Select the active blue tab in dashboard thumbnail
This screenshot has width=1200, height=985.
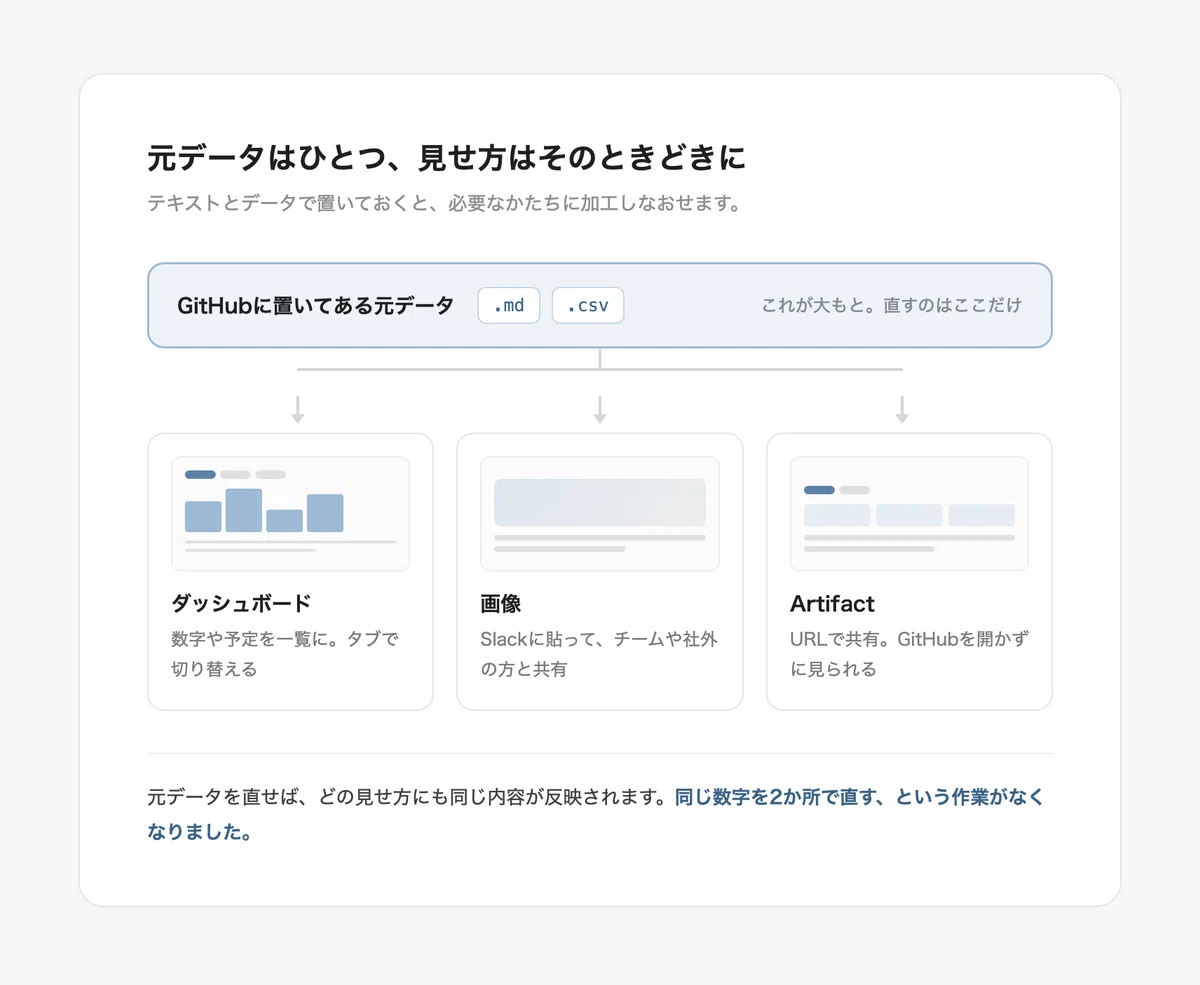click(200, 474)
